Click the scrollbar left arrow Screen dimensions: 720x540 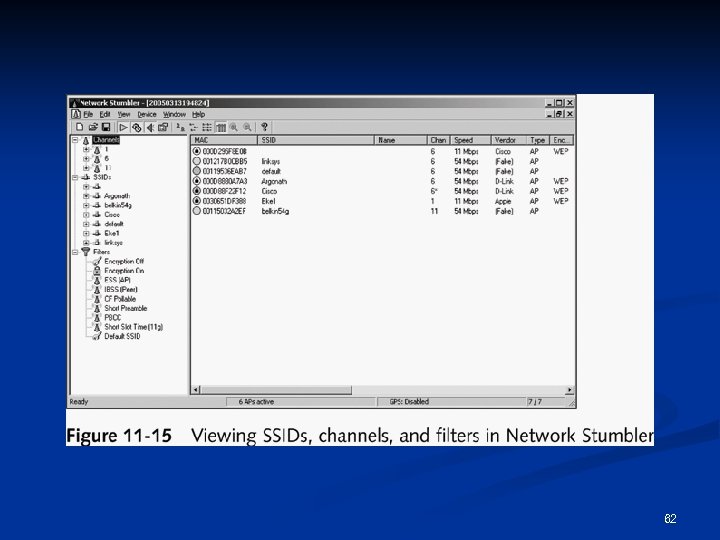pos(196,390)
